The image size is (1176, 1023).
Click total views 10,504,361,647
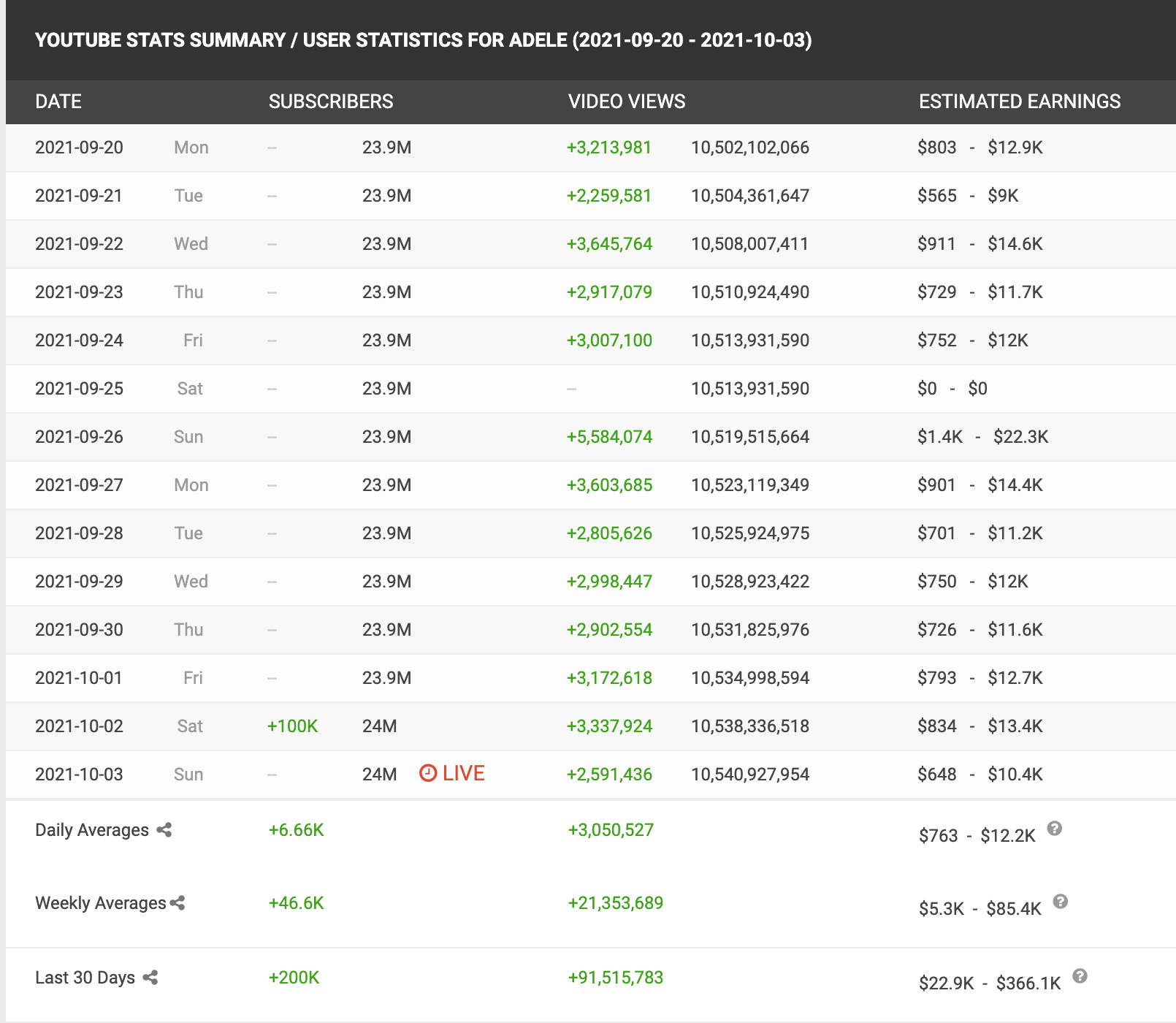pos(750,196)
